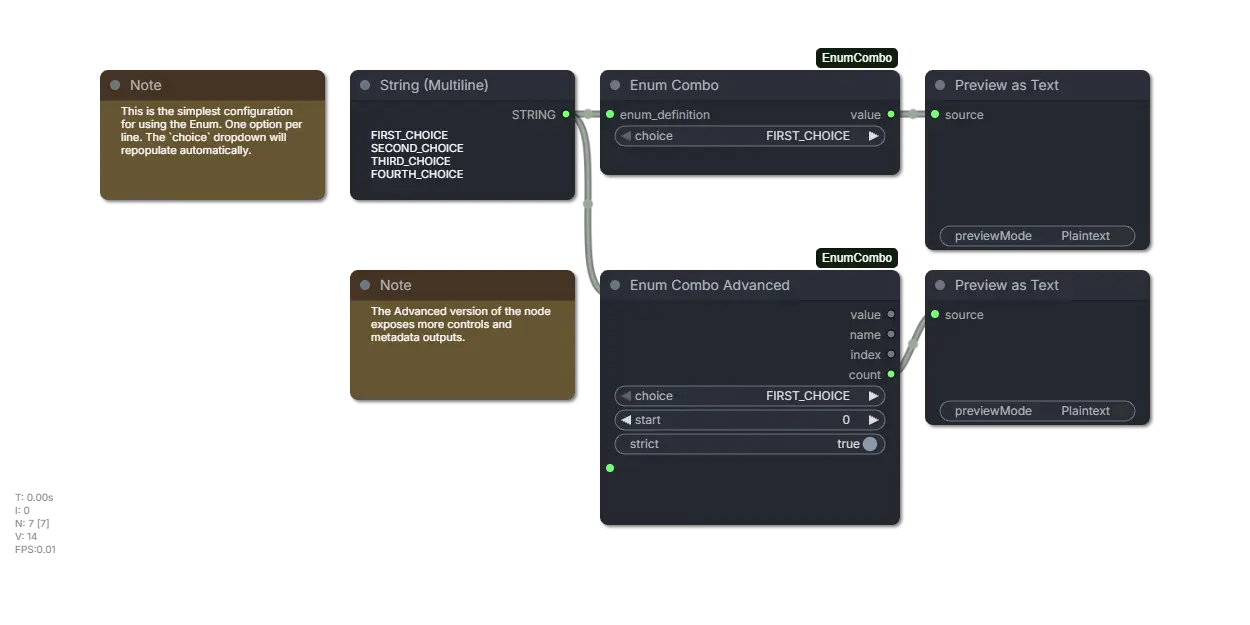Open the choice dropdown in the Enum Combo node
The width and height of the screenshot is (1250, 625).
click(750, 136)
